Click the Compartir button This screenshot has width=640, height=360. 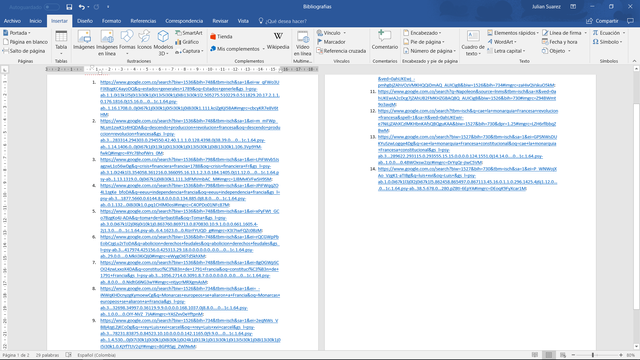coord(602,21)
